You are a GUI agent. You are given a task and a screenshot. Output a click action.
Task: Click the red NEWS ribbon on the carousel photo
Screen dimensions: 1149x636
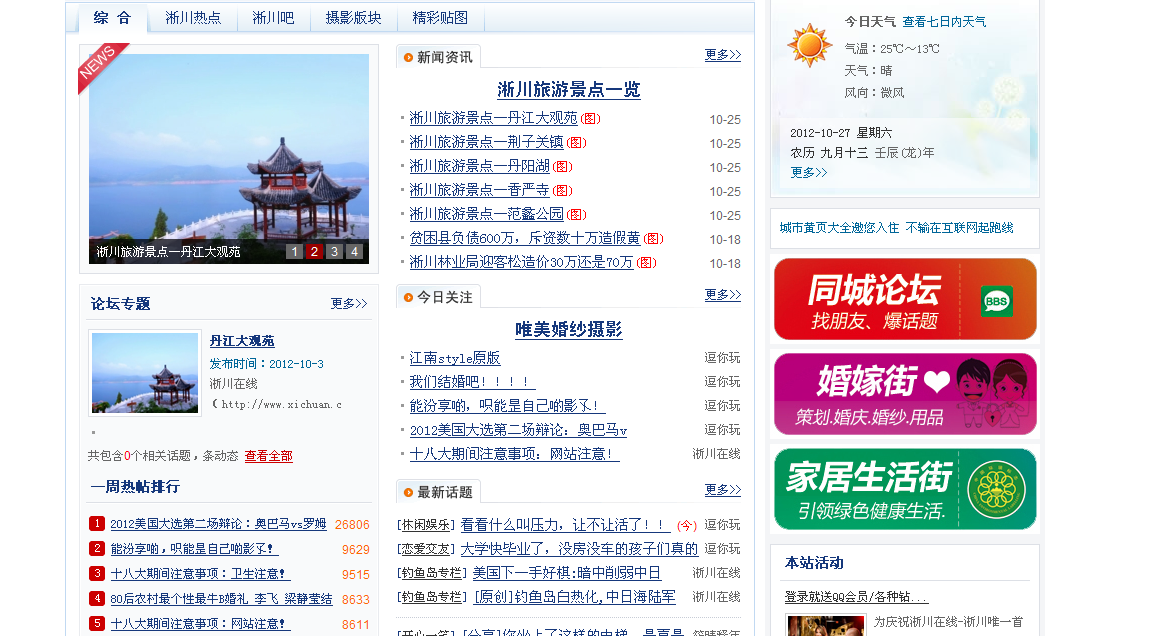[99, 62]
